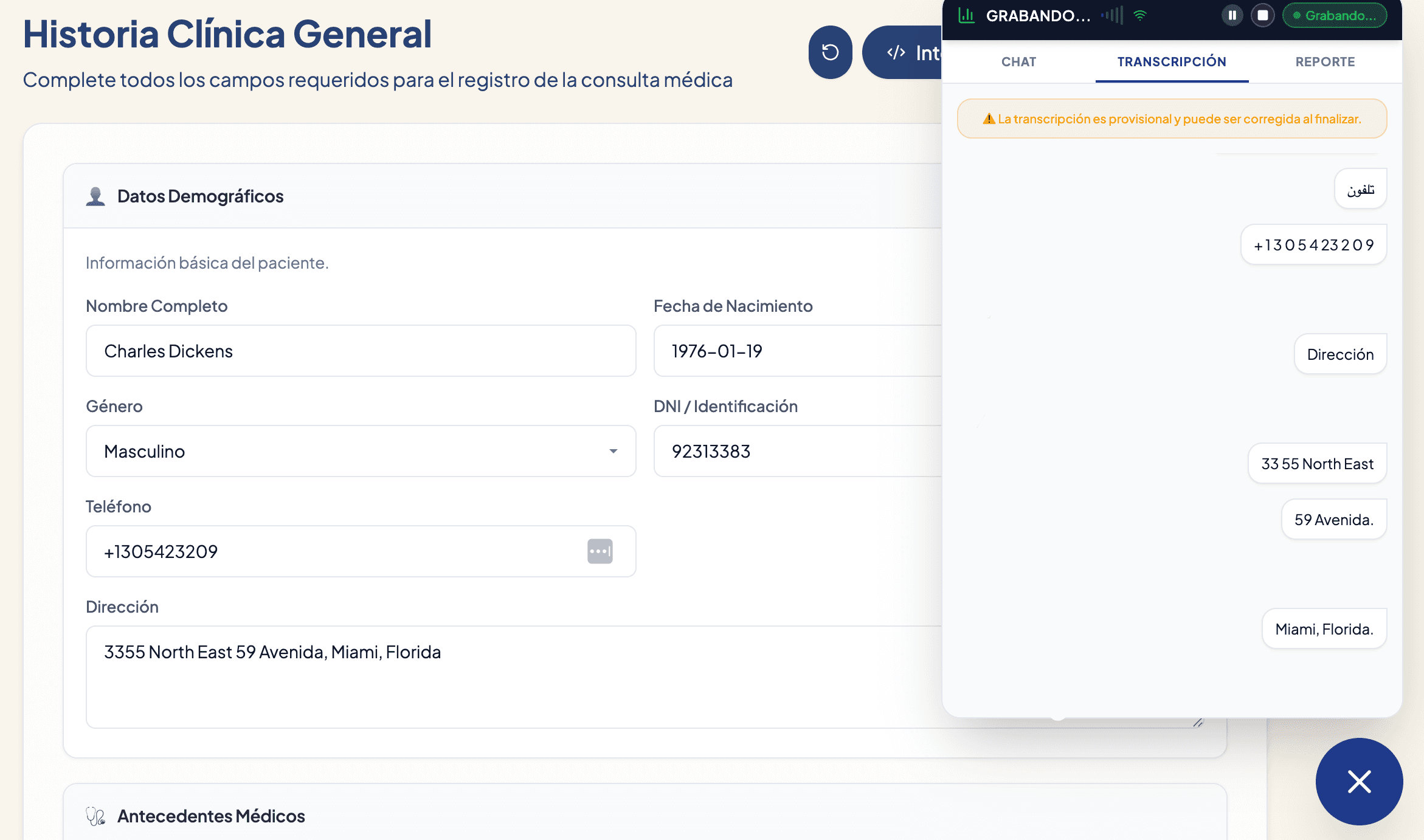Close the recording panel with the blue X
This screenshot has width=1424, height=840.
point(1360,782)
